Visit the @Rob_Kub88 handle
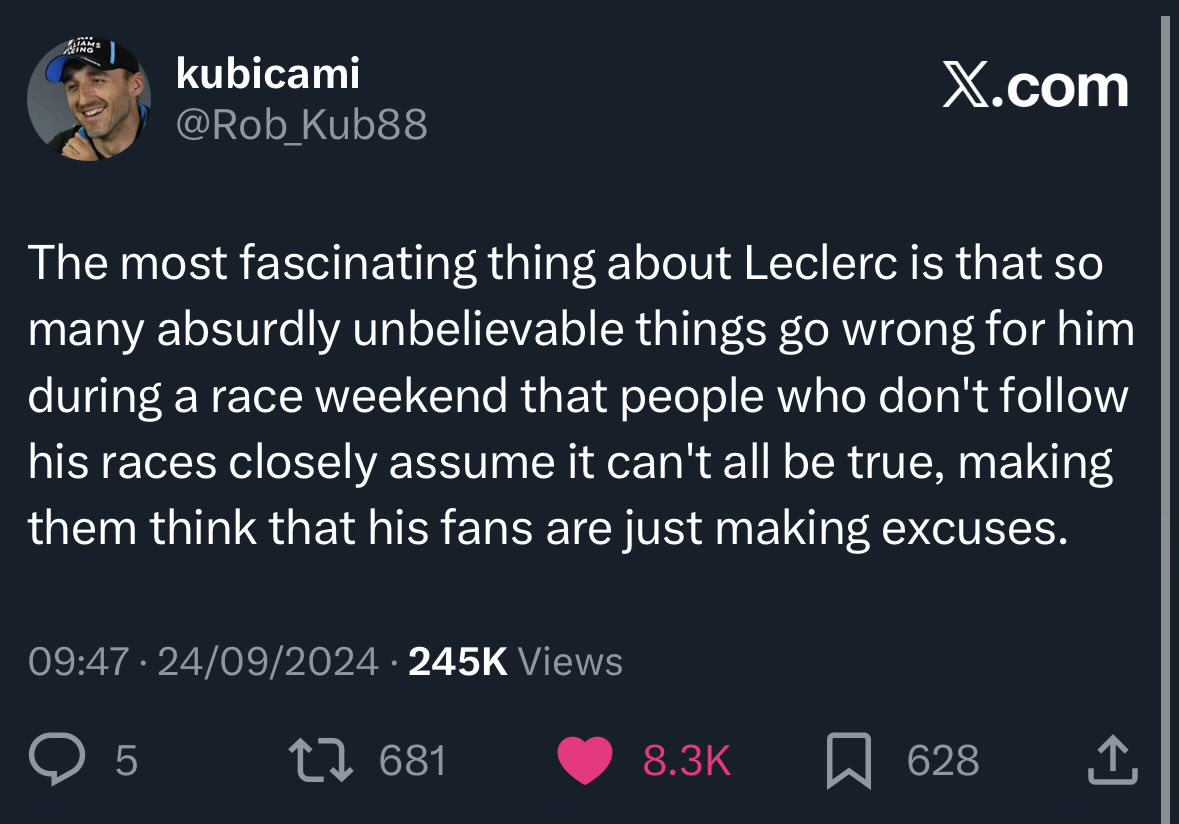Image resolution: width=1179 pixels, height=824 pixels. (302, 124)
